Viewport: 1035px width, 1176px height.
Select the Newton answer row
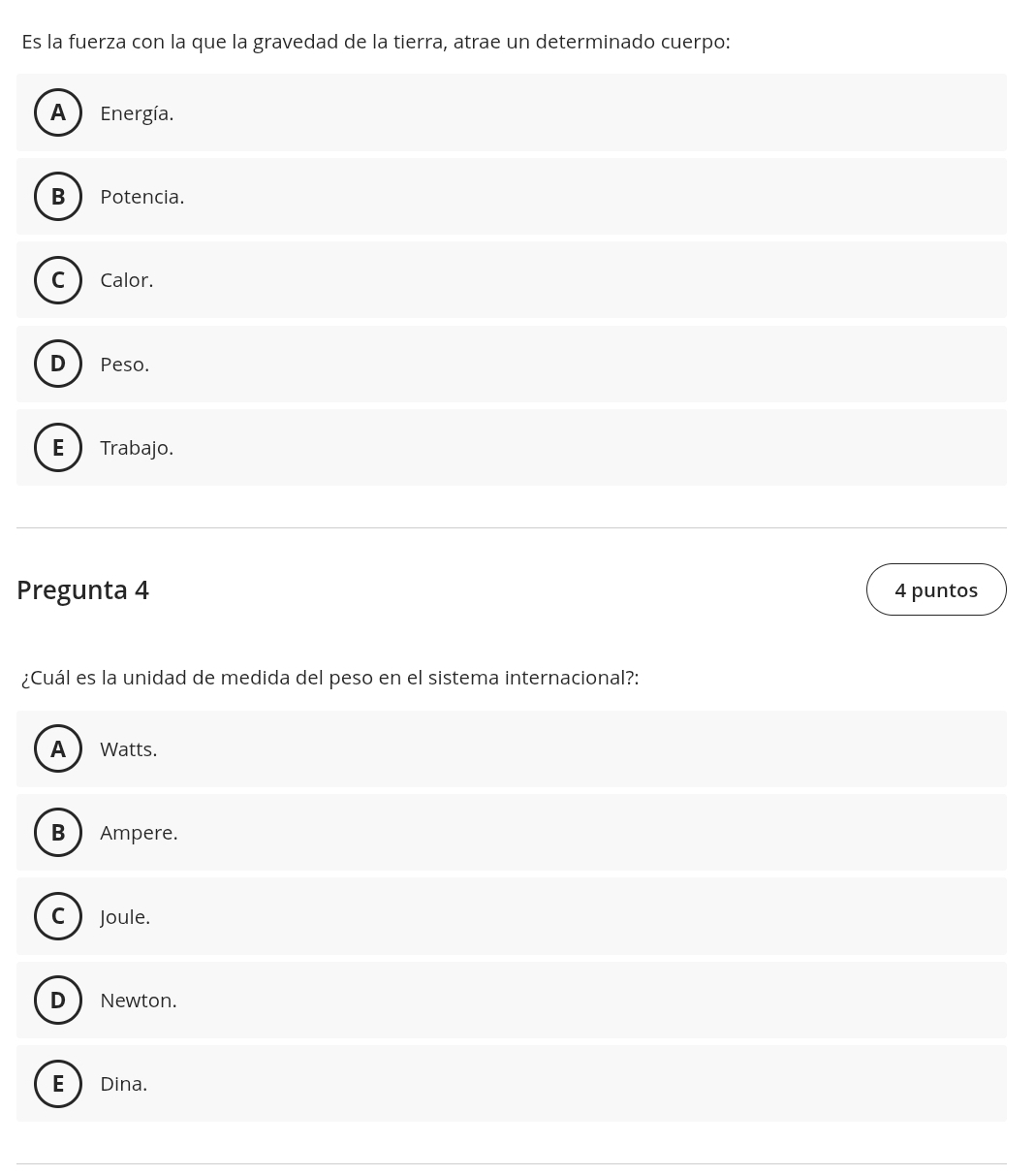point(512,1000)
